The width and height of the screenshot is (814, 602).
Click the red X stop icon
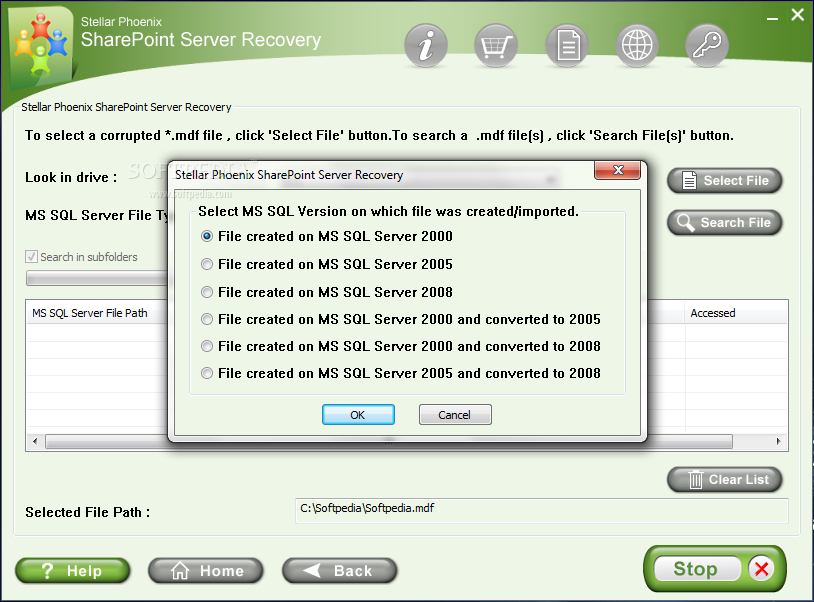(762, 569)
